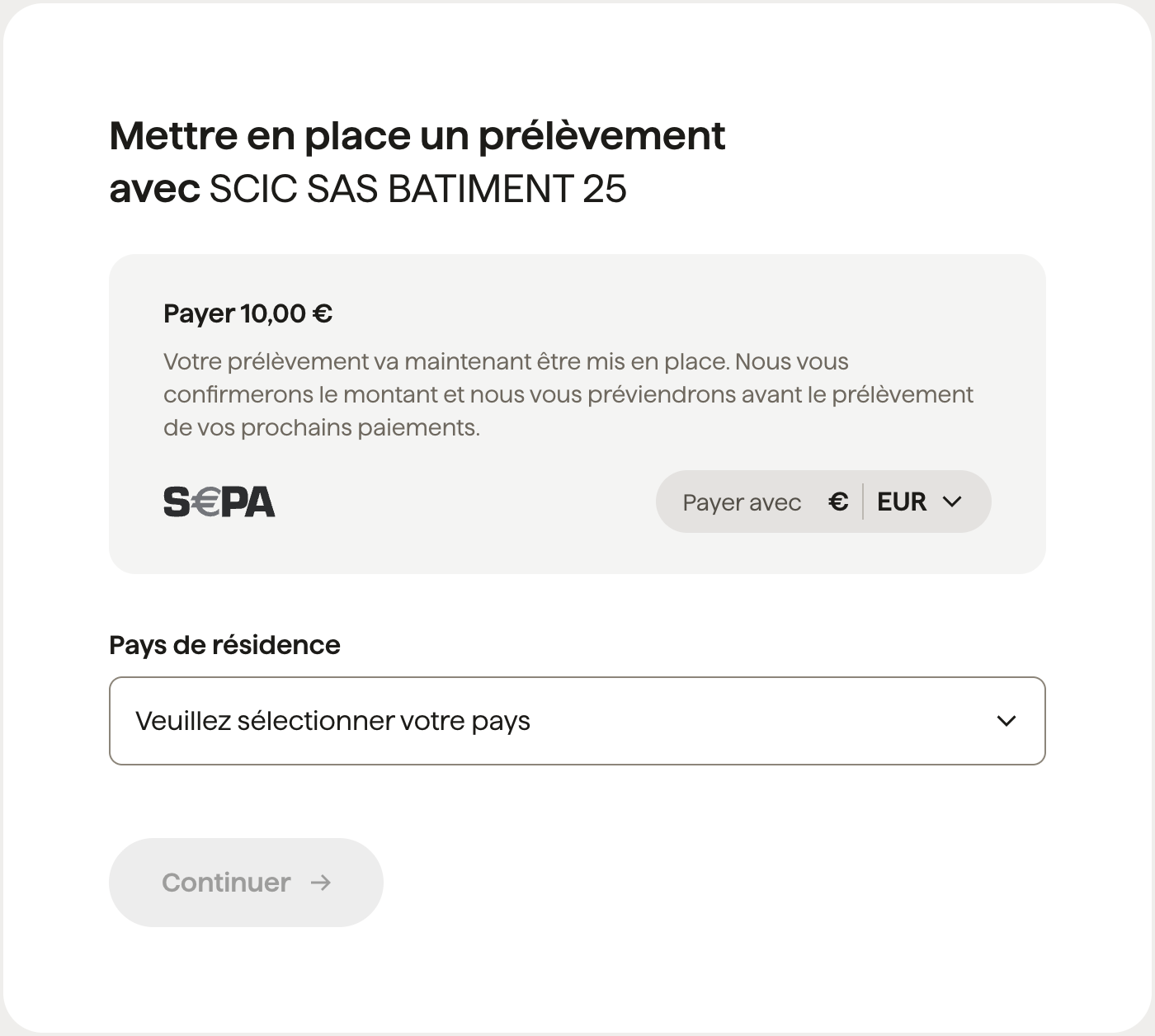Click the "Veuillez sélectionner votre pays" placeholder text
Screen dimensions: 1155x1036
tap(332, 721)
